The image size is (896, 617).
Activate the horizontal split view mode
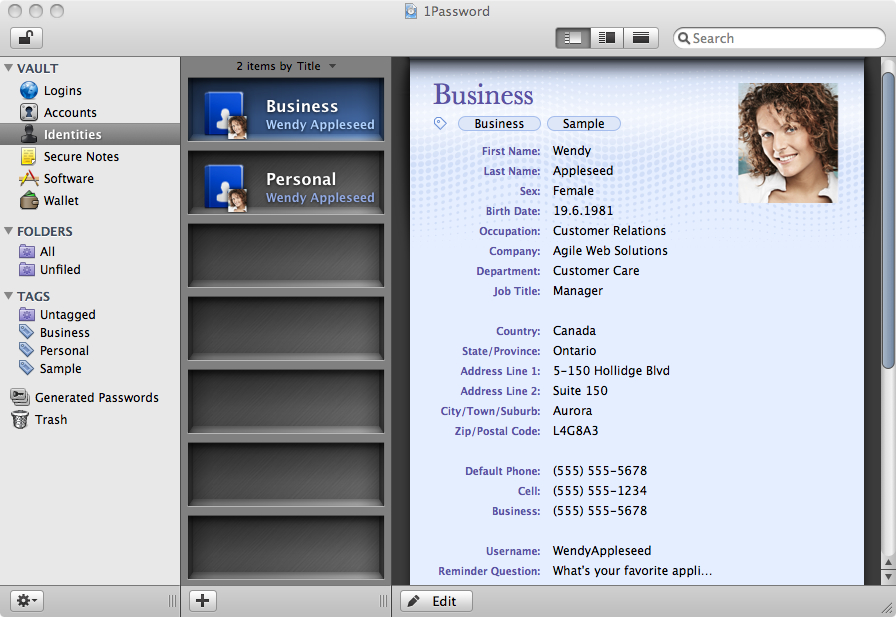tap(640, 37)
